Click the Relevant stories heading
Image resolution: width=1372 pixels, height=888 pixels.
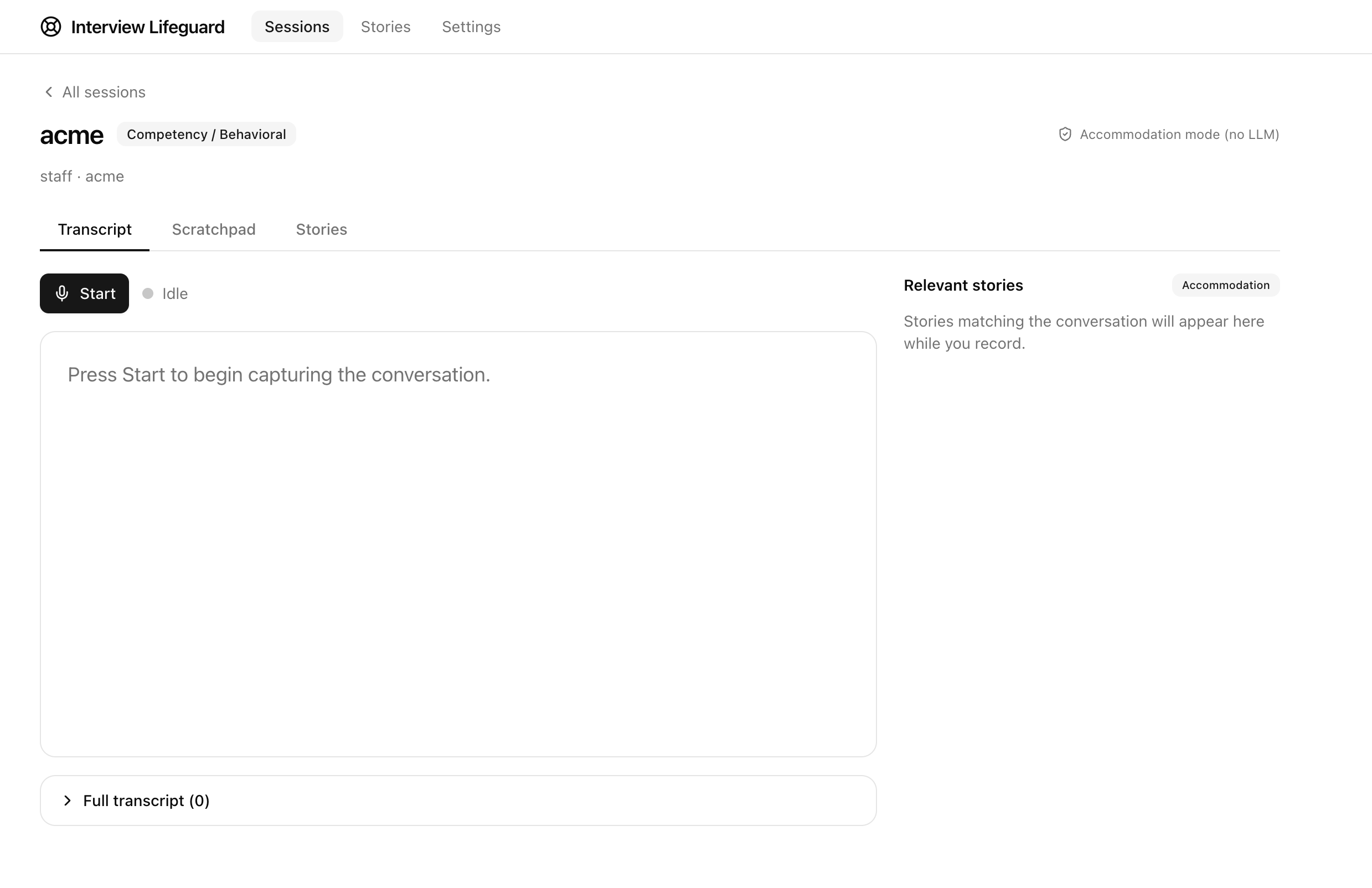point(963,285)
